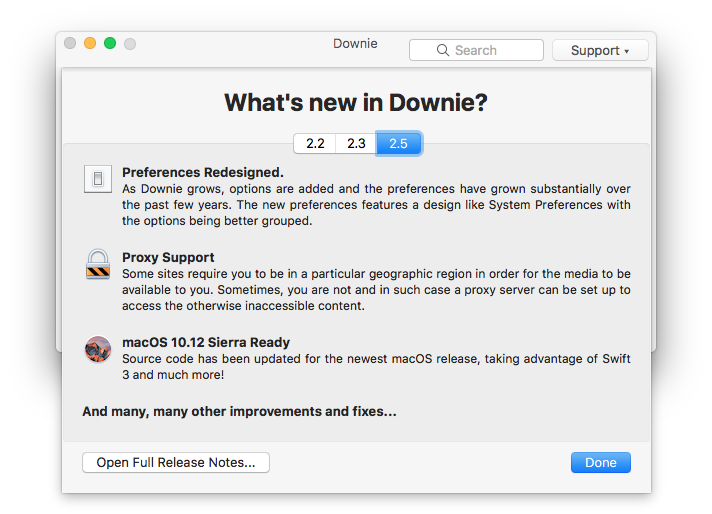Click the green zoom window button
This screenshot has height=514, width=712.
click(x=110, y=43)
